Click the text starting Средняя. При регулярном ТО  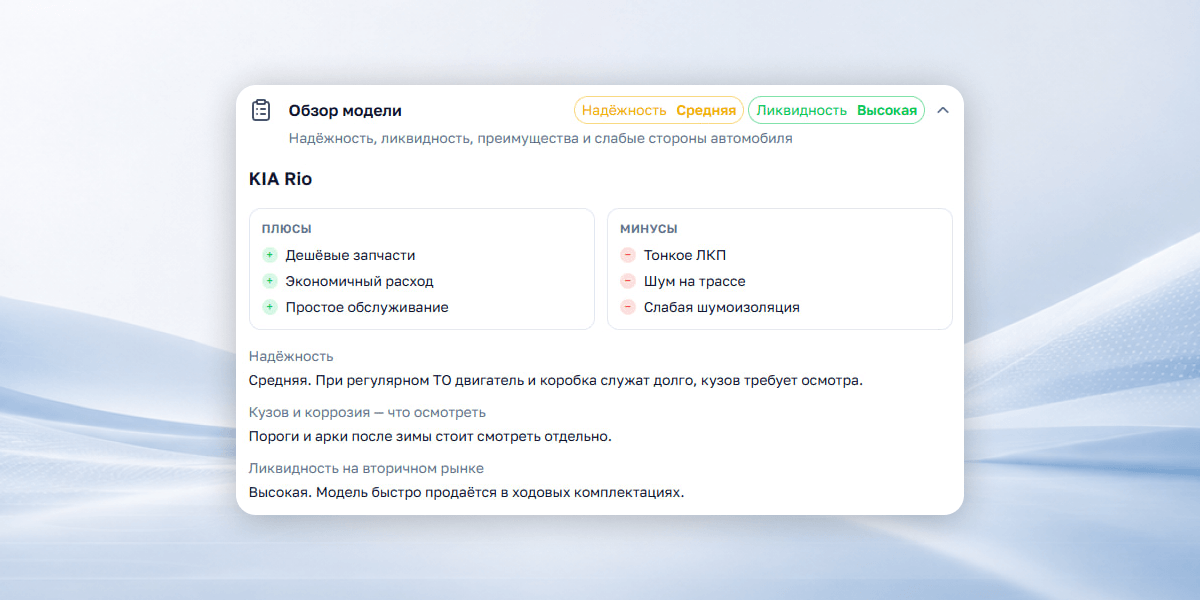coord(556,380)
